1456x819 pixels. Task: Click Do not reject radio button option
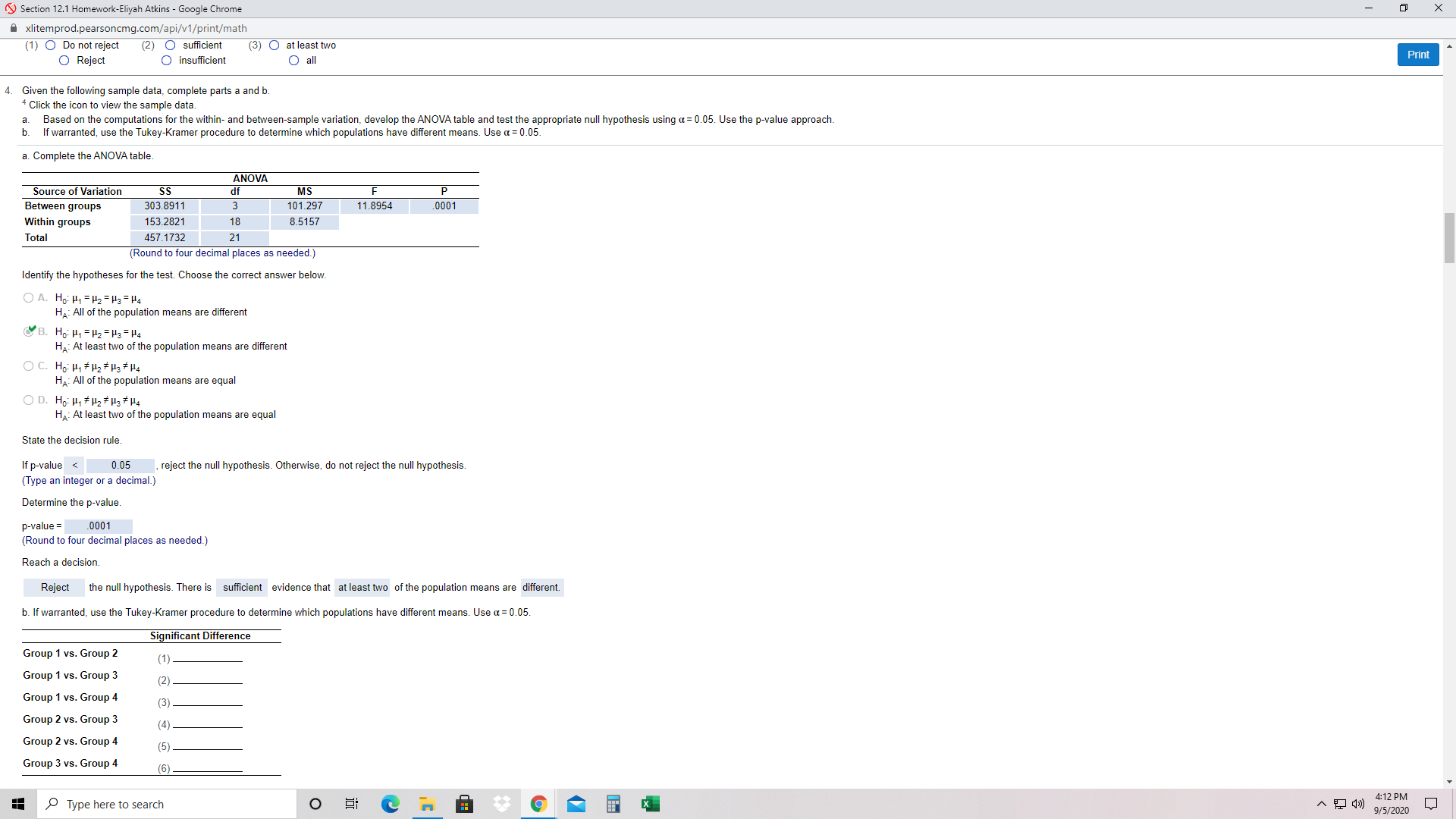click(65, 44)
